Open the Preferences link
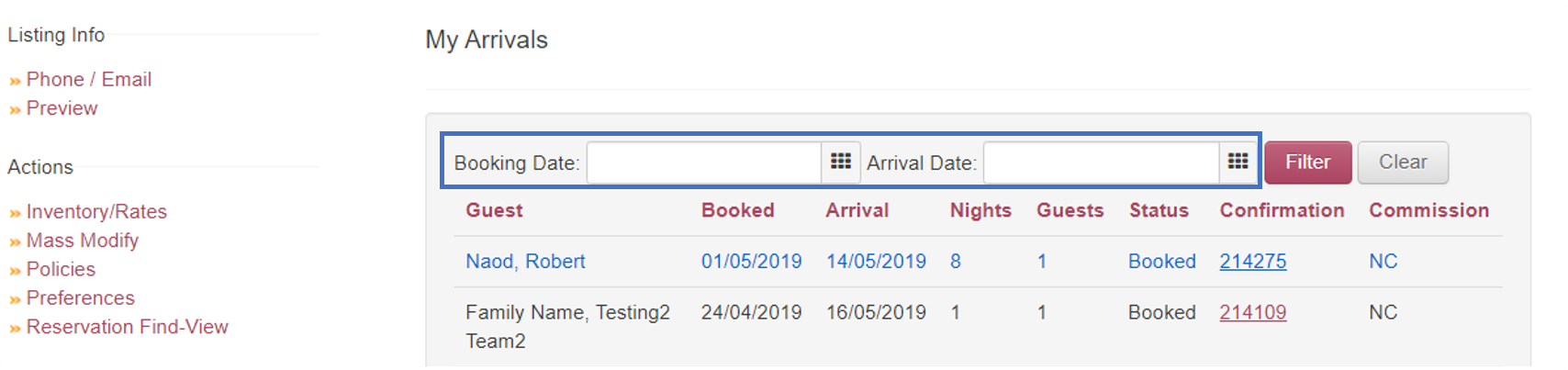Image resolution: width=1568 pixels, height=370 pixels. coord(81,298)
